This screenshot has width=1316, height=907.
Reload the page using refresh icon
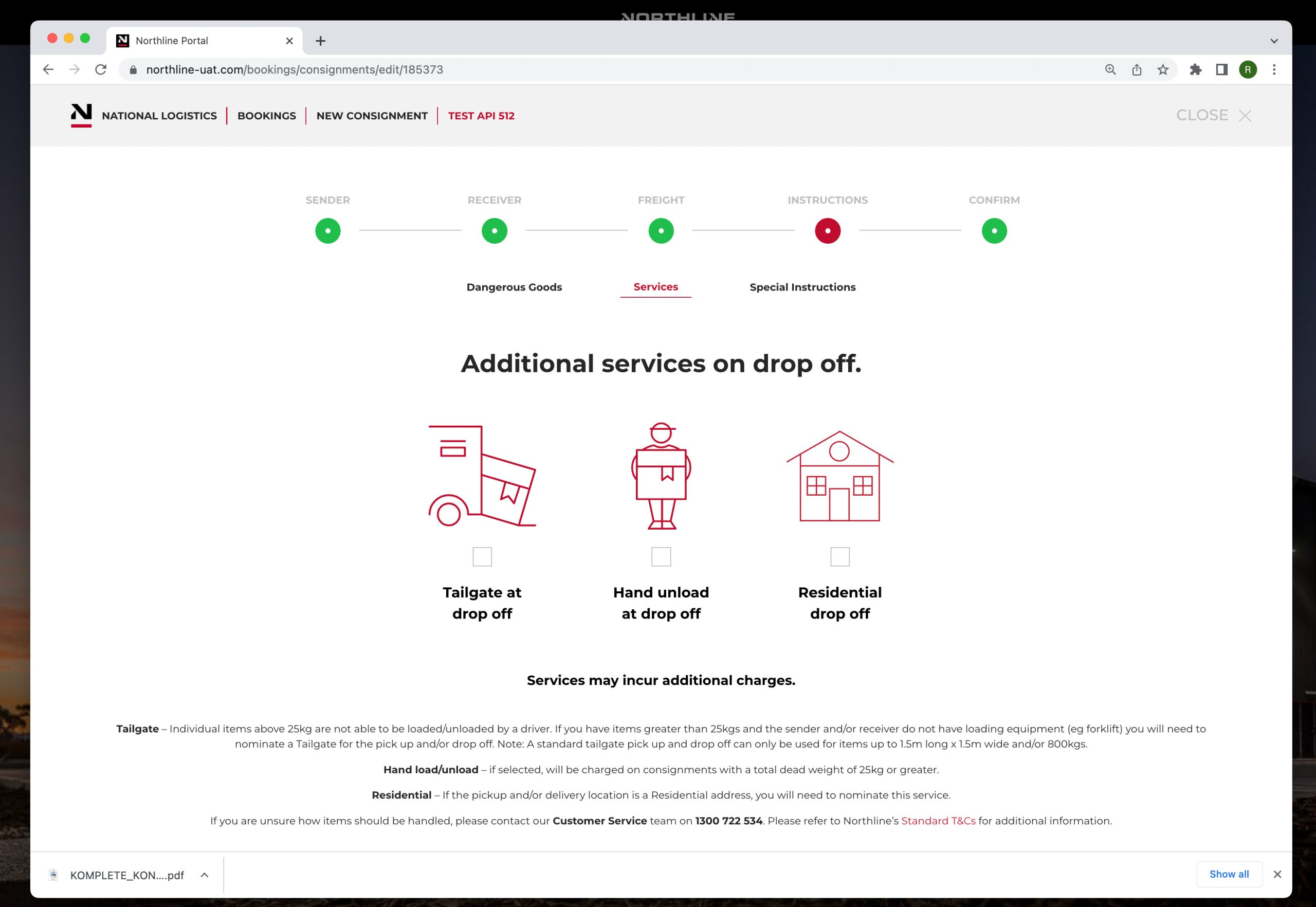click(x=101, y=69)
